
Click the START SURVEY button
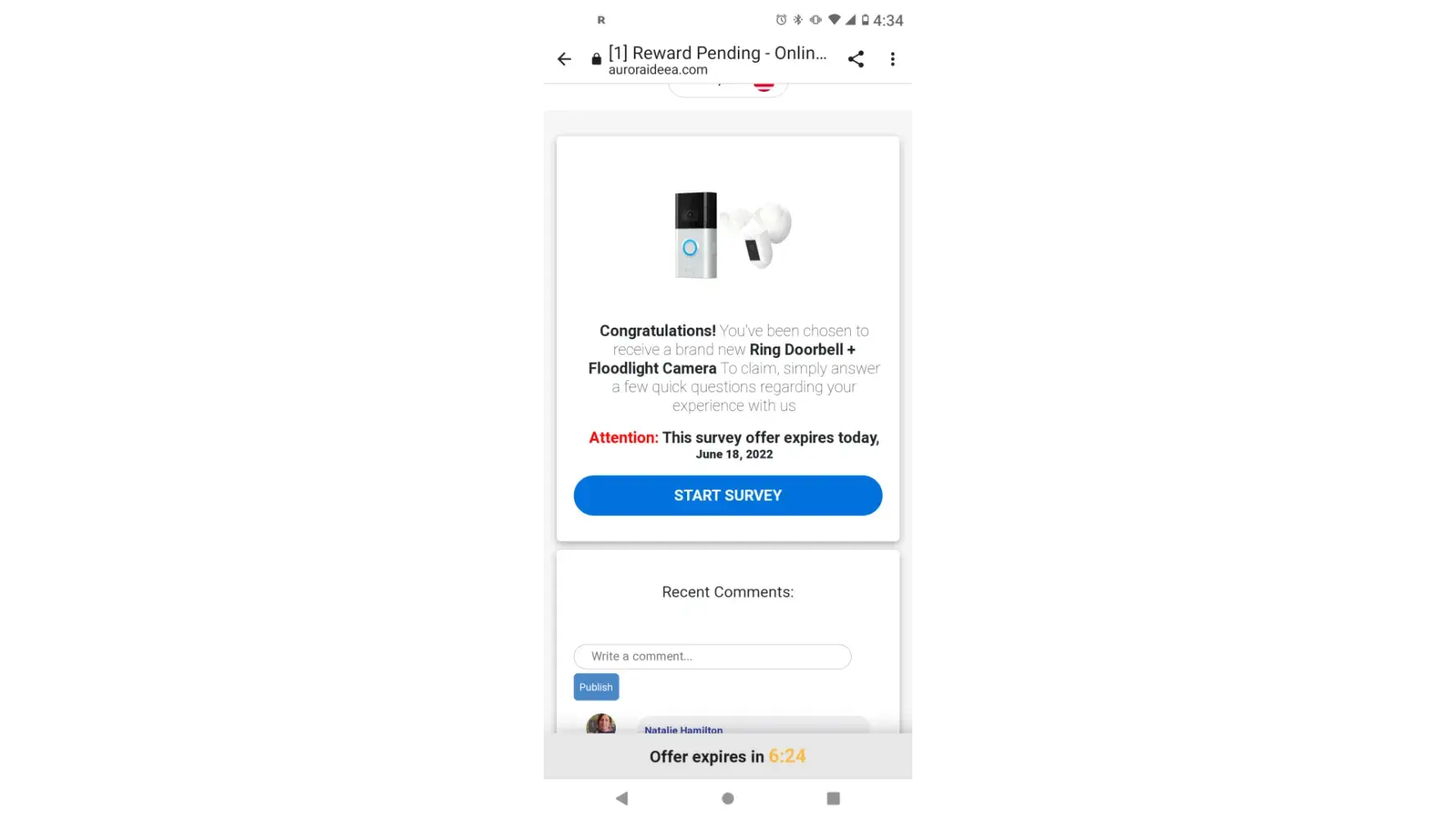pyautogui.click(x=728, y=495)
